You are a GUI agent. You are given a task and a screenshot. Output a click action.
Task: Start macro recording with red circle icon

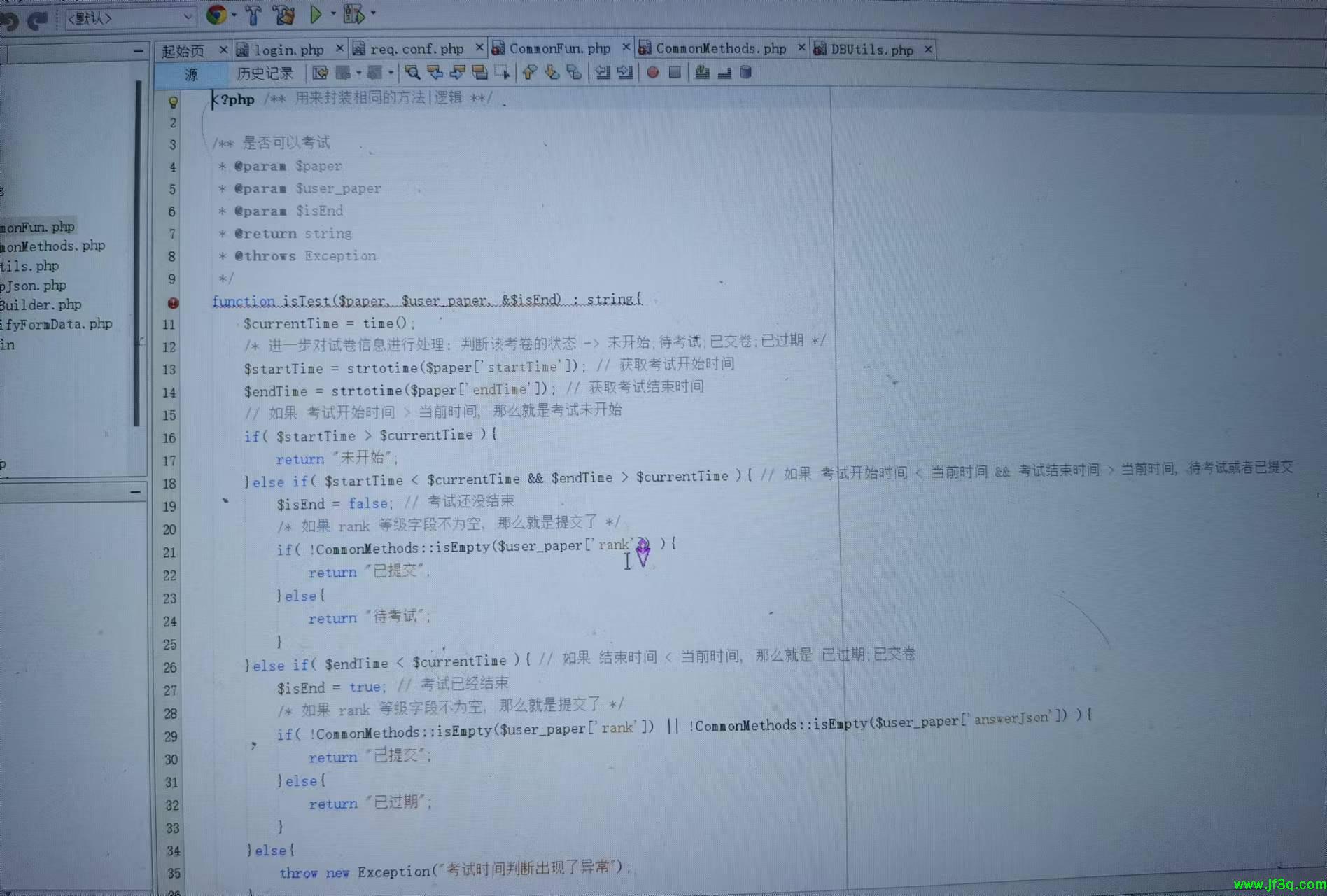tap(652, 73)
